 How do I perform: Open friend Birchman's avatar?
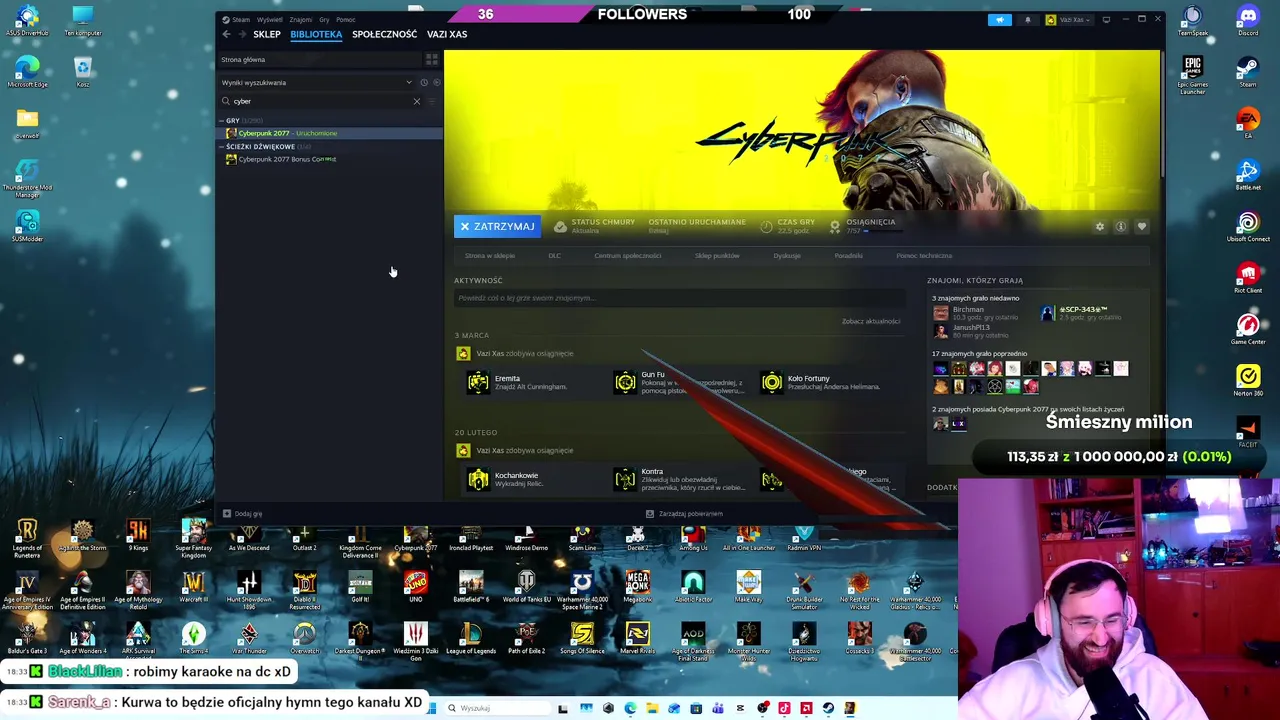940,313
